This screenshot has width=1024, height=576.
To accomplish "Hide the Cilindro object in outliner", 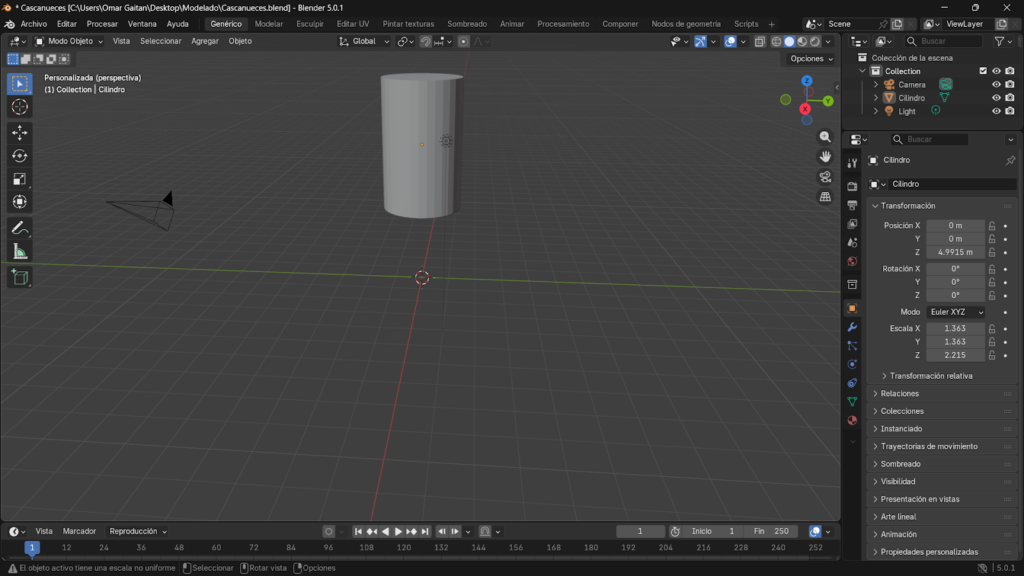I will click(x=996, y=98).
